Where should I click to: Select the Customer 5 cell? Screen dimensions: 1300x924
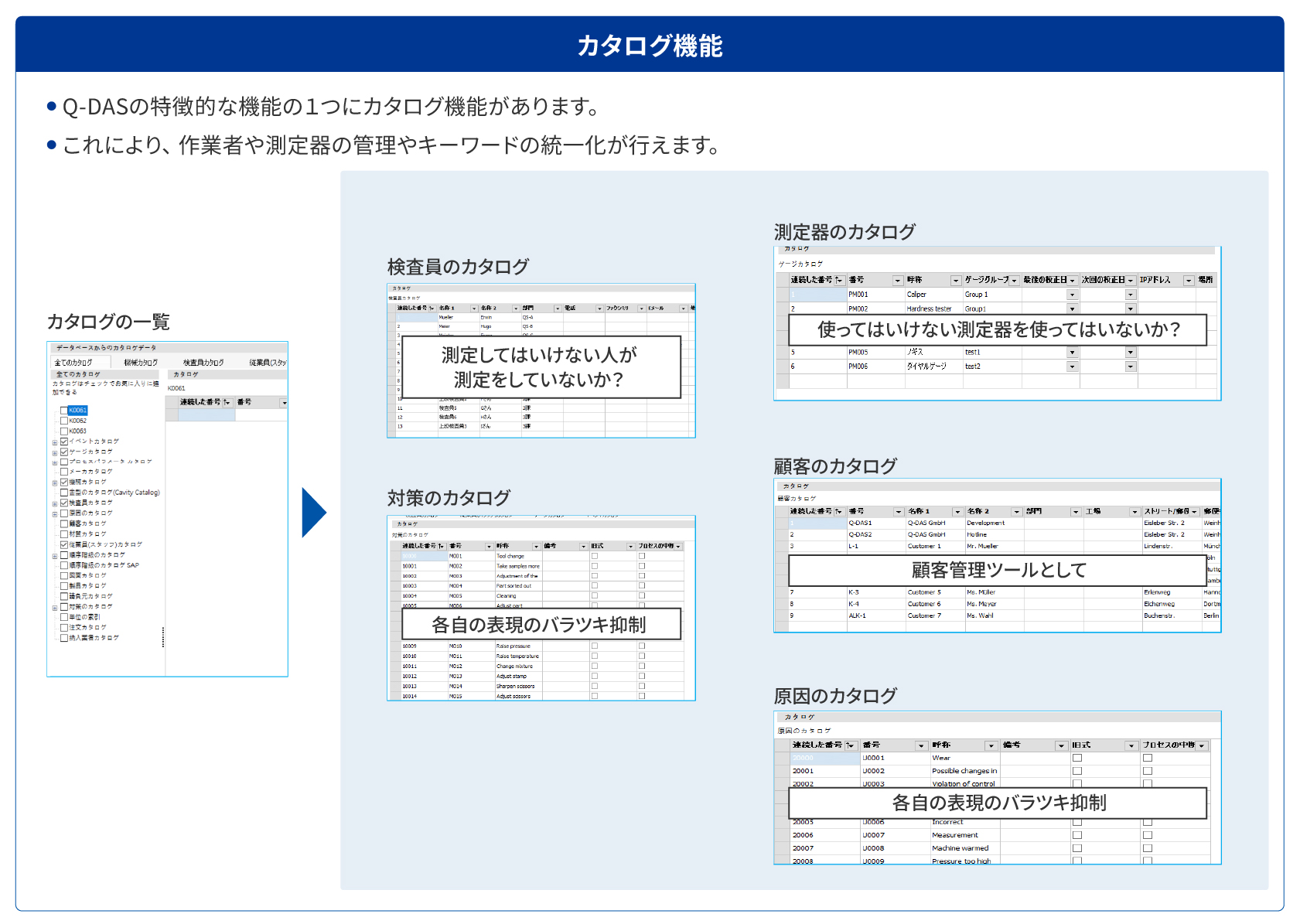[x=934, y=592]
